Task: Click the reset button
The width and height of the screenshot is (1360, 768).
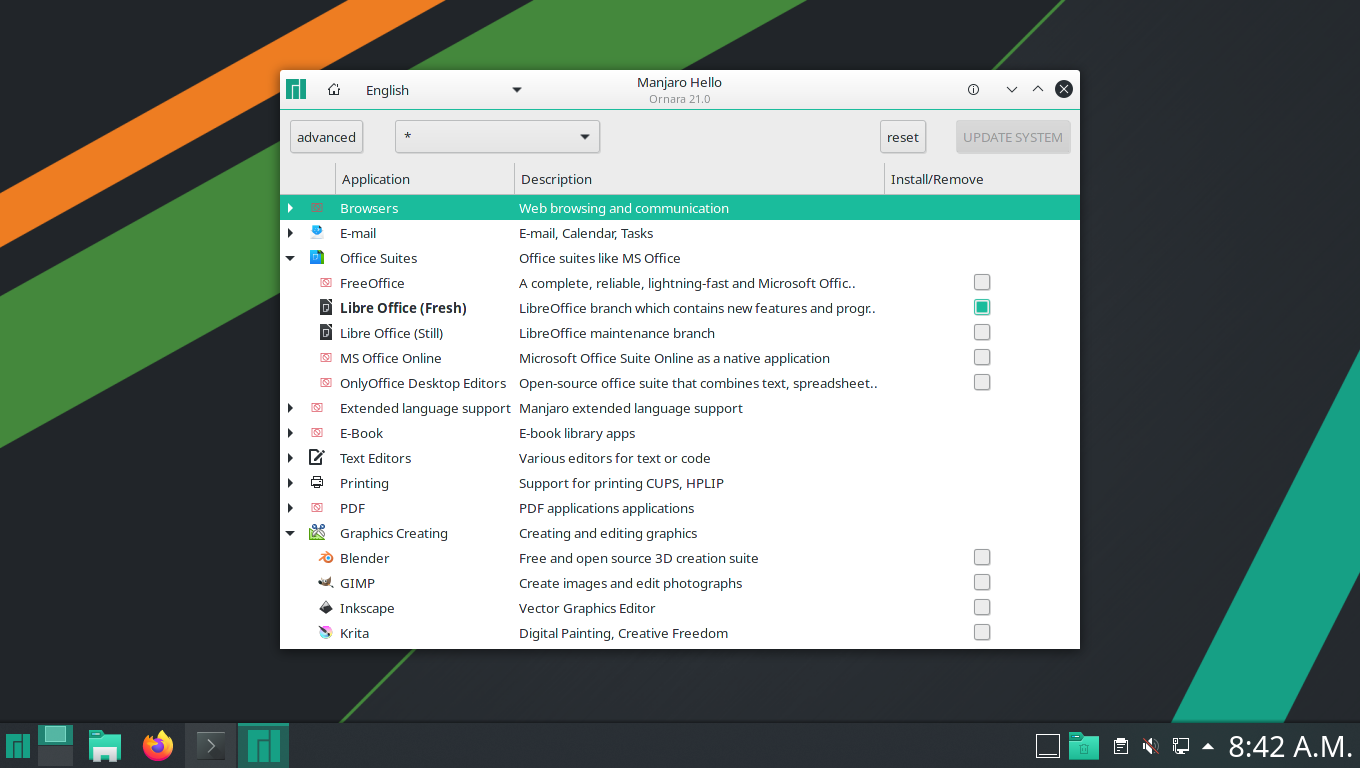Action: point(903,137)
